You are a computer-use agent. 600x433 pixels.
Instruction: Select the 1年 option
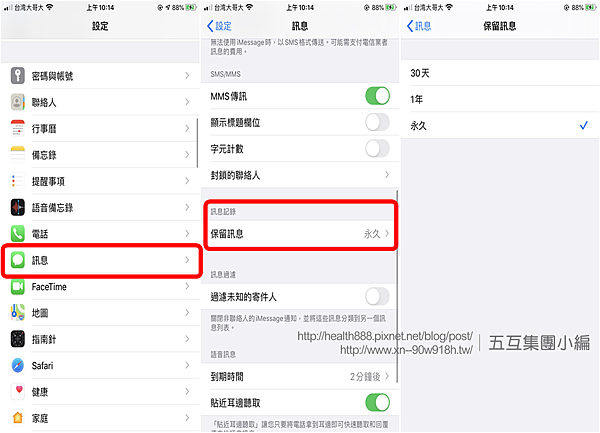click(500, 99)
